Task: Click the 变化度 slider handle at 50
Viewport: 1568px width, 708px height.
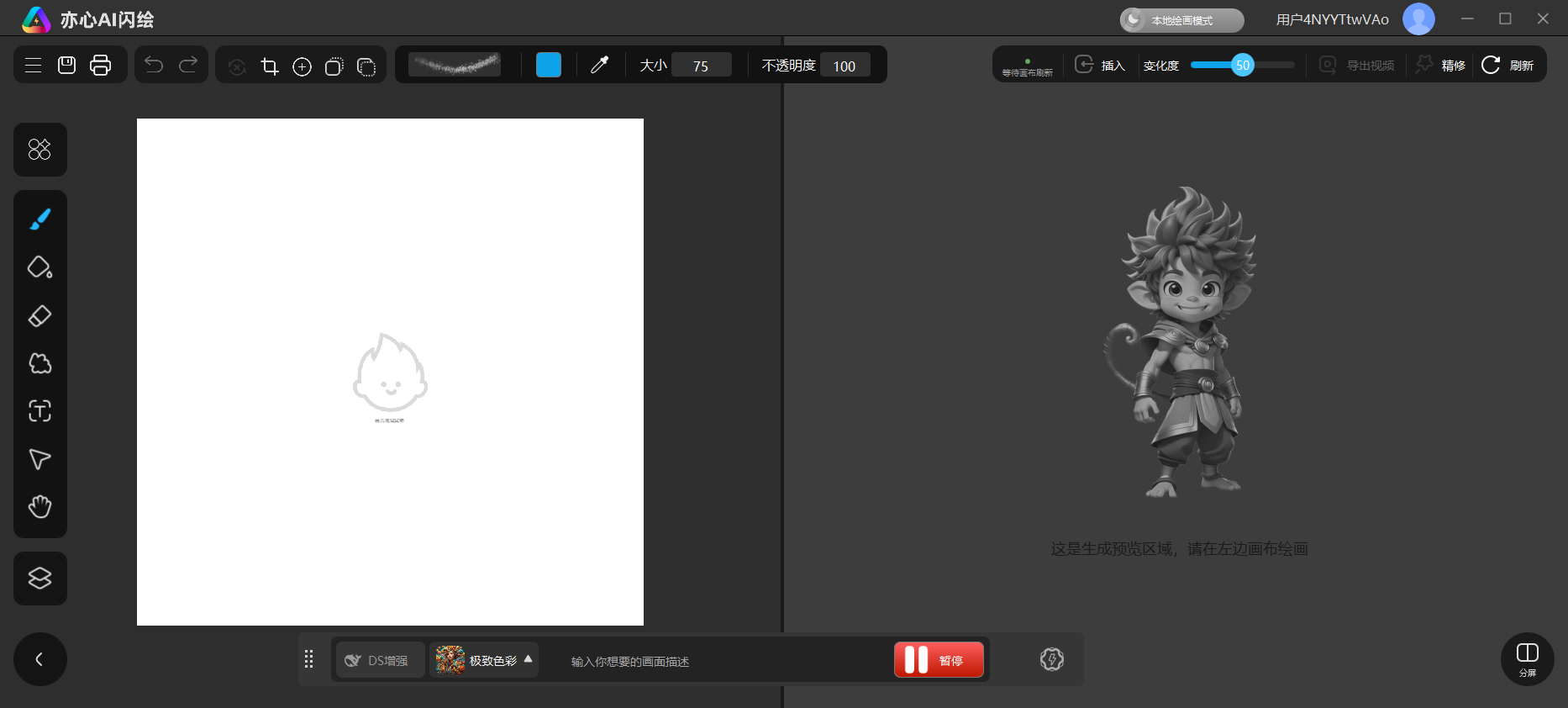Action: [x=1243, y=65]
